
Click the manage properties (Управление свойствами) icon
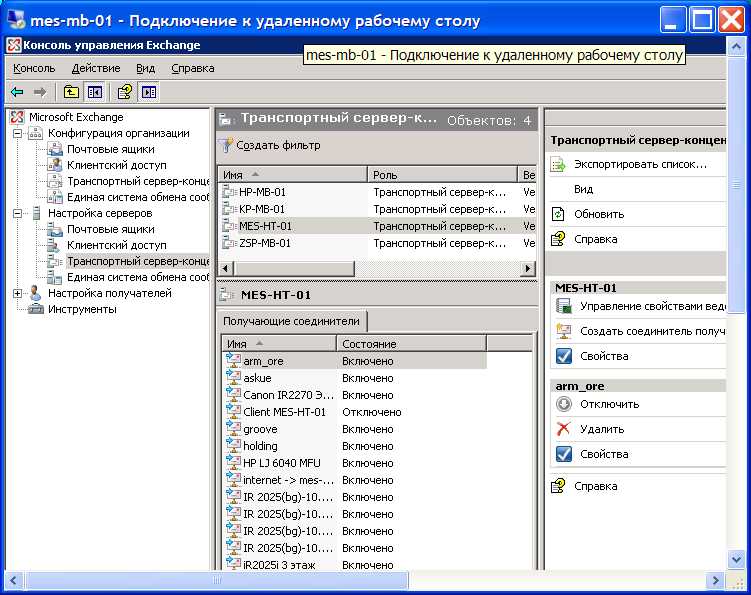point(564,306)
